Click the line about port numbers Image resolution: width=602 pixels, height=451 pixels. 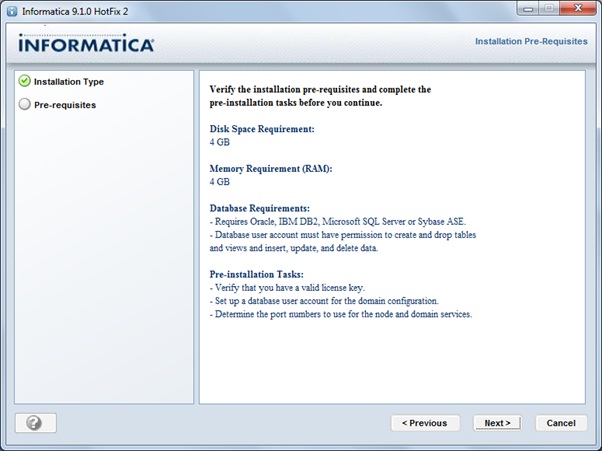coord(341,314)
